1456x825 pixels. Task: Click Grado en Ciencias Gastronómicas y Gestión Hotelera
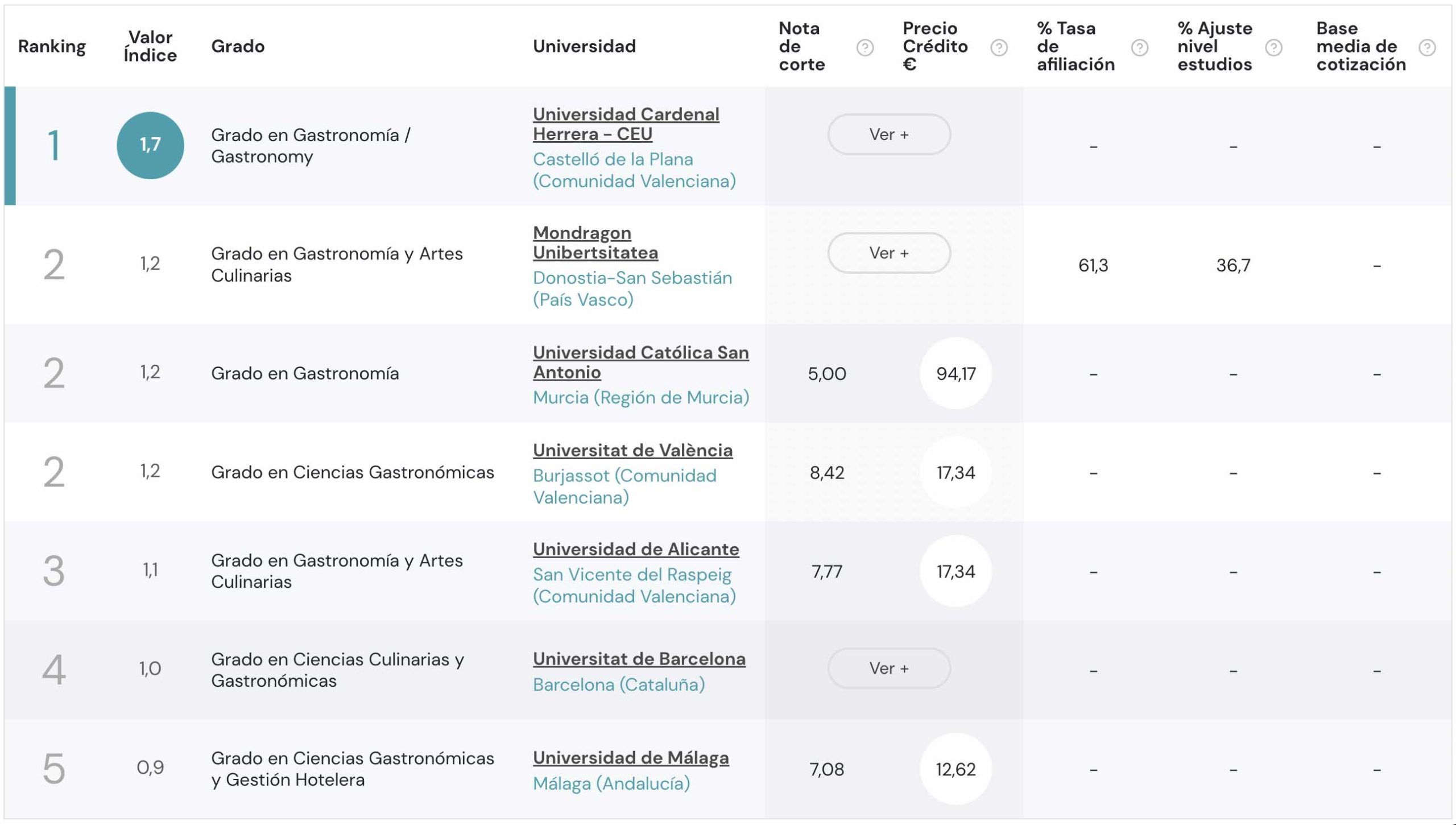pos(353,769)
